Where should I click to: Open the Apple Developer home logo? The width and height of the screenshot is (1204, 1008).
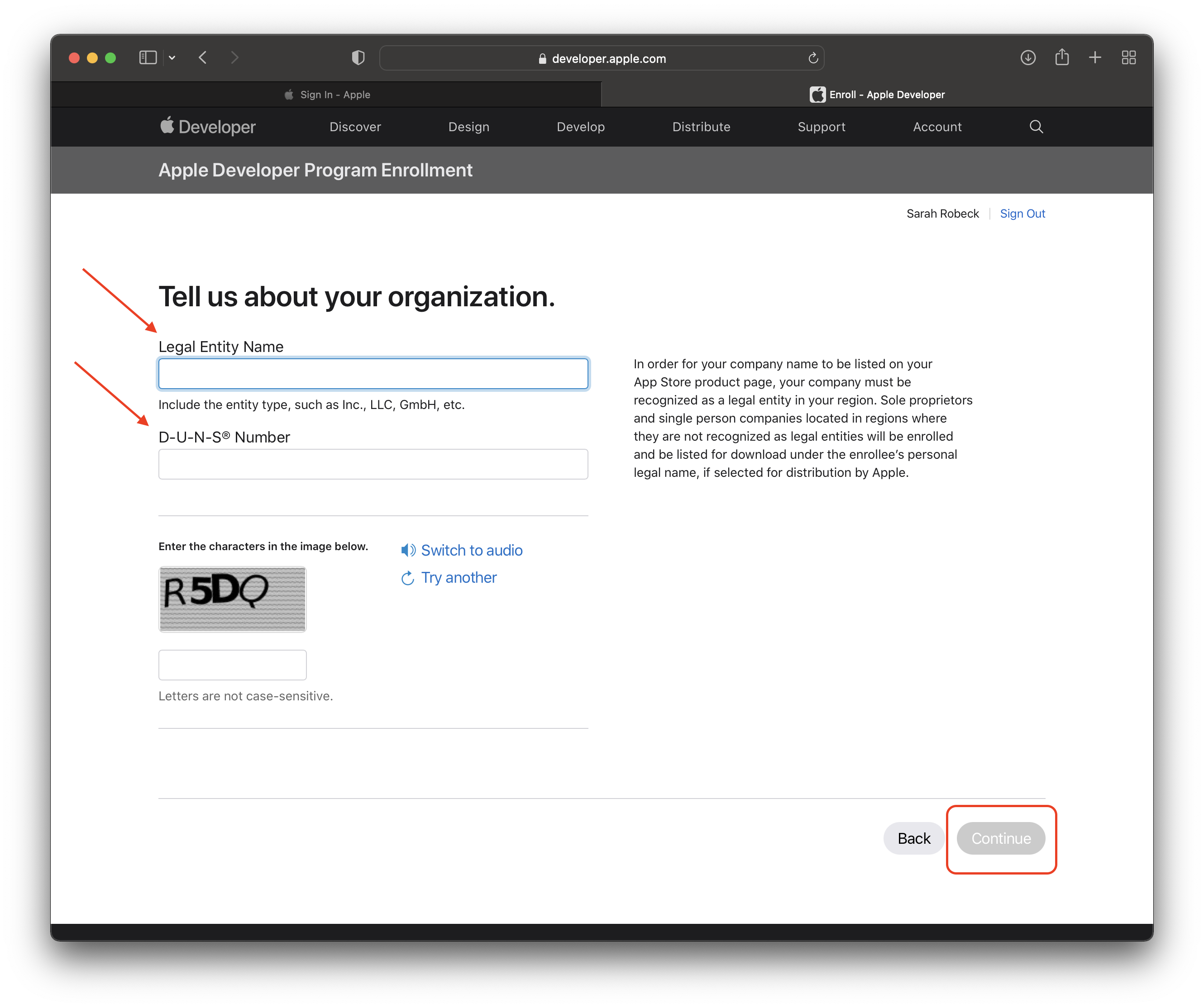208,127
